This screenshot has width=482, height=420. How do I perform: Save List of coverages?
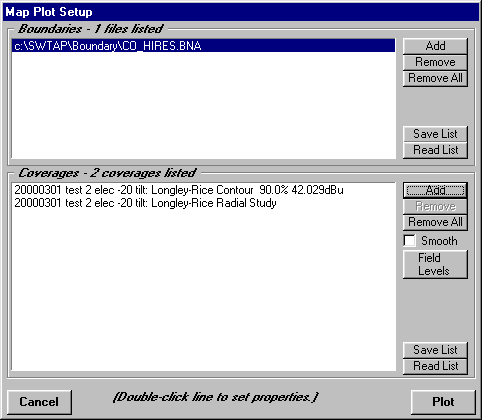pos(435,350)
